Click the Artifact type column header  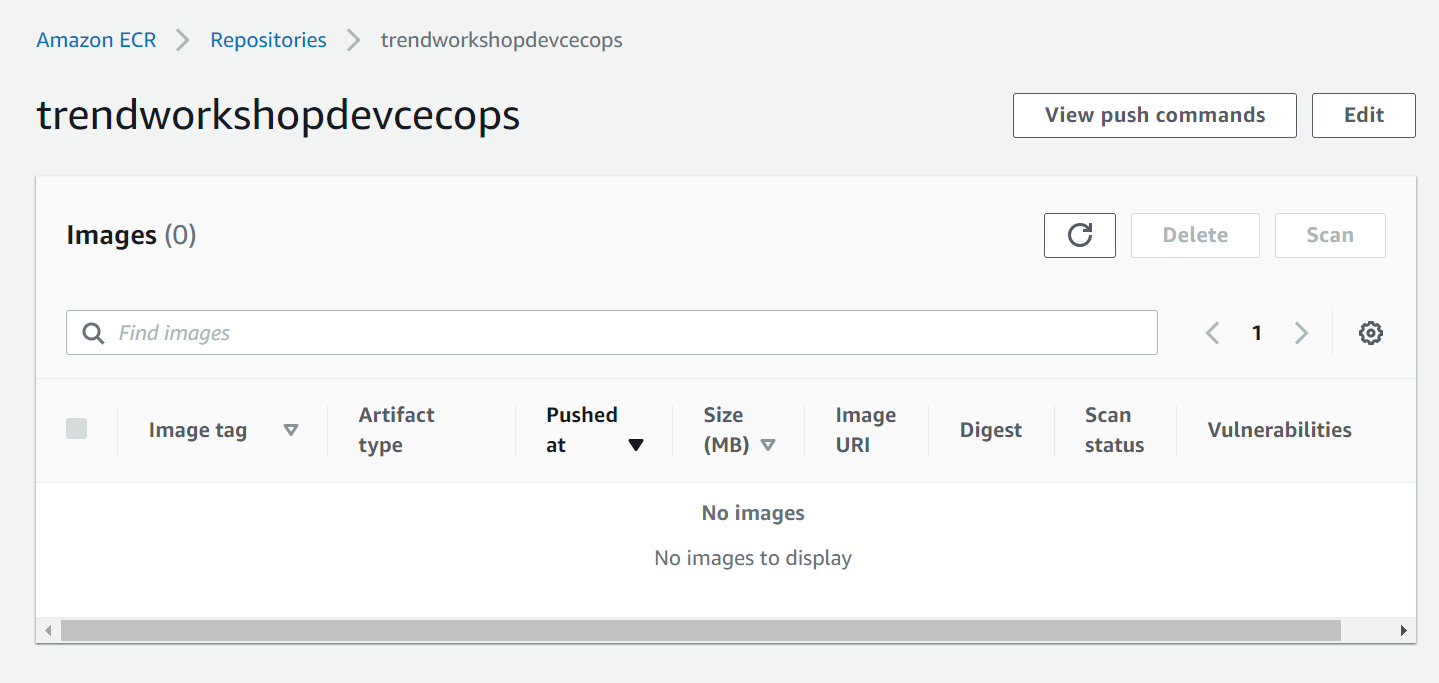coord(397,430)
